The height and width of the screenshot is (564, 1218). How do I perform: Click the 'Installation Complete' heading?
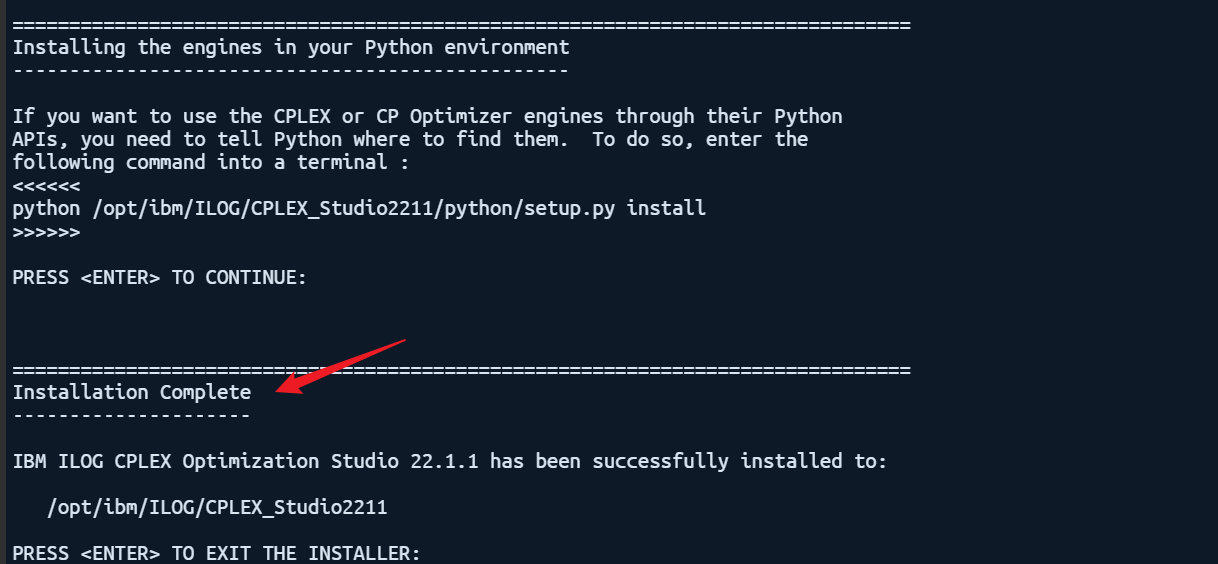tap(132, 392)
